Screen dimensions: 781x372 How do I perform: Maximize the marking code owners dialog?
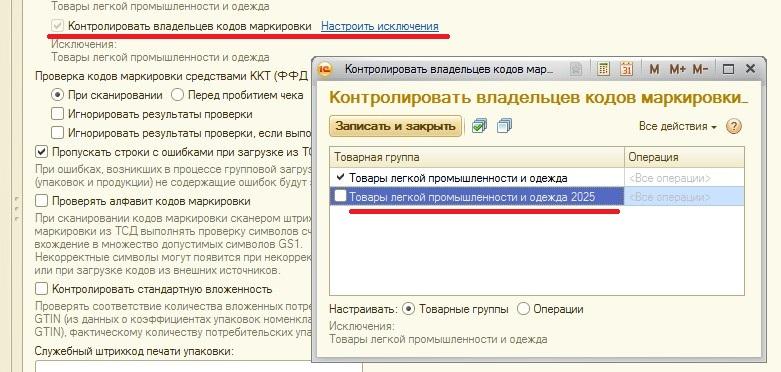point(728,70)
